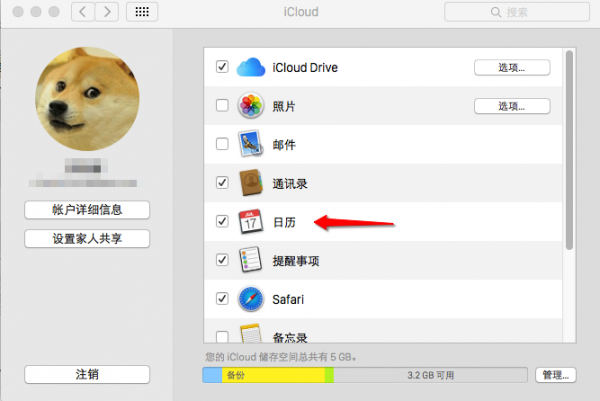This screenshot has height=401, width=600.
Task: Click the Reminders list icon
Action: click(251, 260)
